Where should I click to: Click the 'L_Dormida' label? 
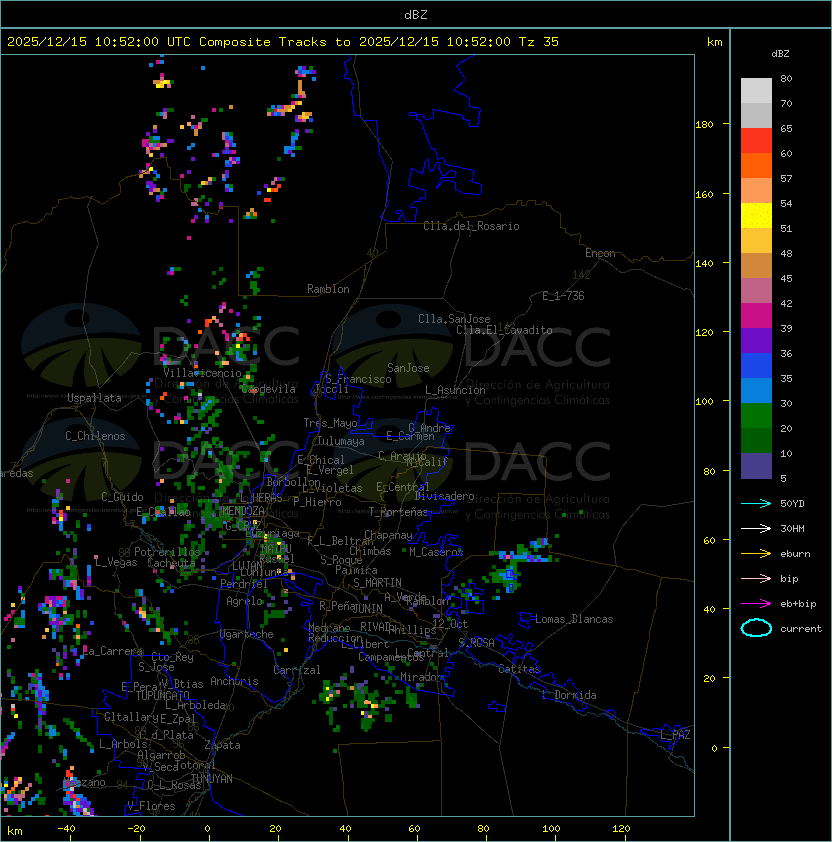[x=569, y=695]
